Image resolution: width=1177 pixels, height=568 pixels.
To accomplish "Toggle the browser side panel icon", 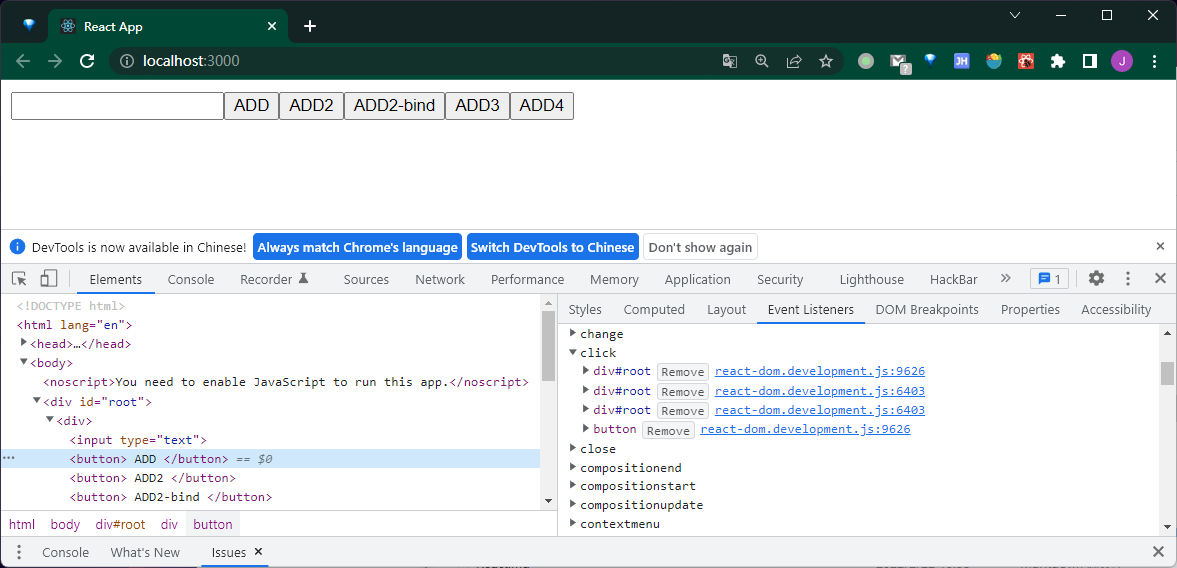I will [x=1090, y=62].
